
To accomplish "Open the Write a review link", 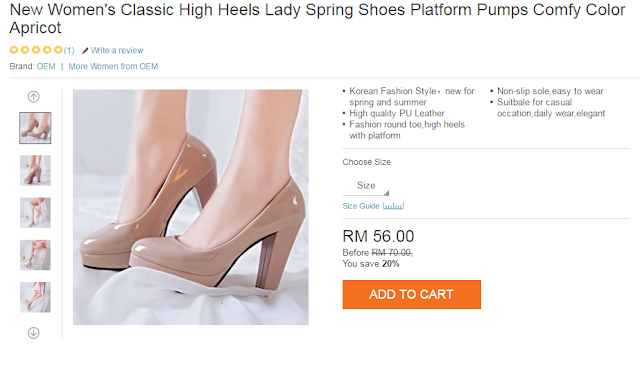I will [117, 51].
